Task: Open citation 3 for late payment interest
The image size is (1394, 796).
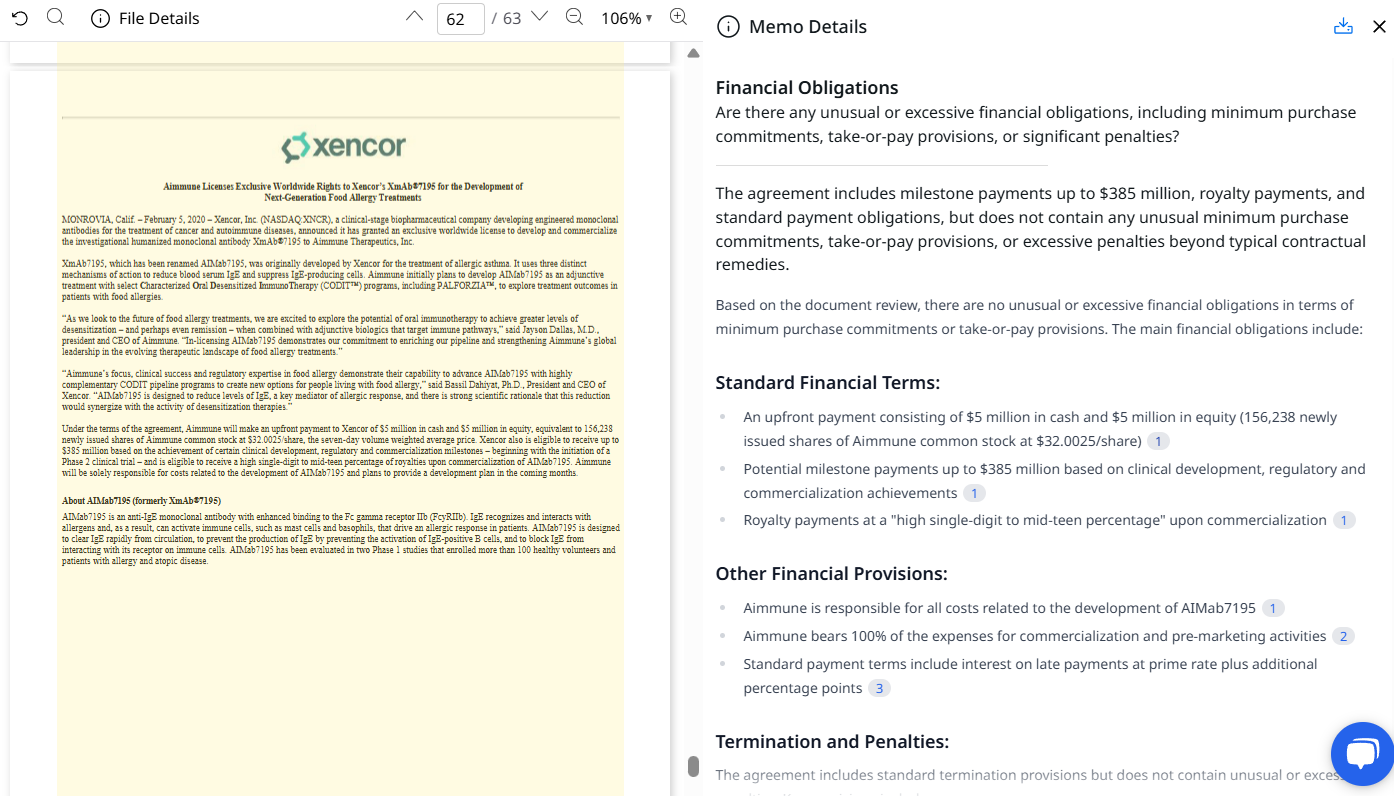Action: click(x=879, y=688)
